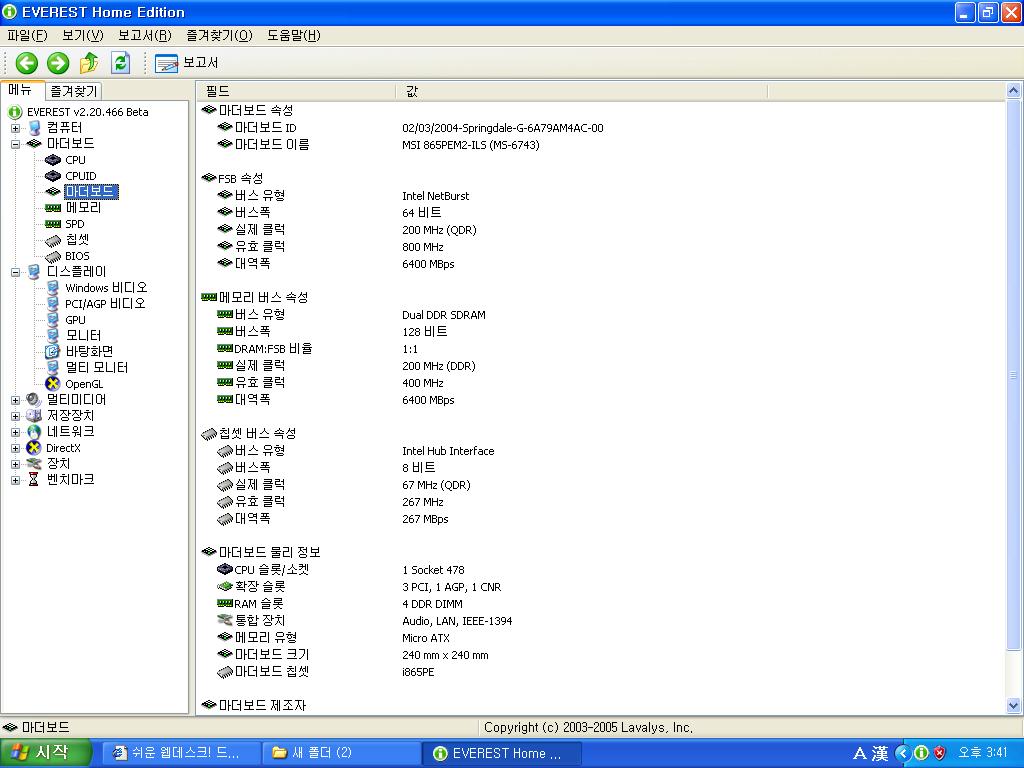Click the Intel Hub Interface value
This screenshot has width=1024, height=768.
tap(448, 451)
